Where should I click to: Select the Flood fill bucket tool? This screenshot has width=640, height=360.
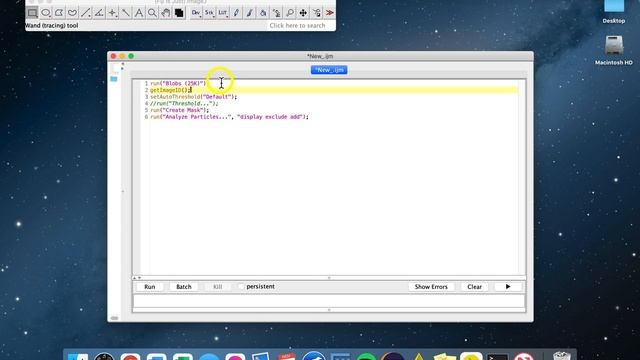(x=263, y=13)
